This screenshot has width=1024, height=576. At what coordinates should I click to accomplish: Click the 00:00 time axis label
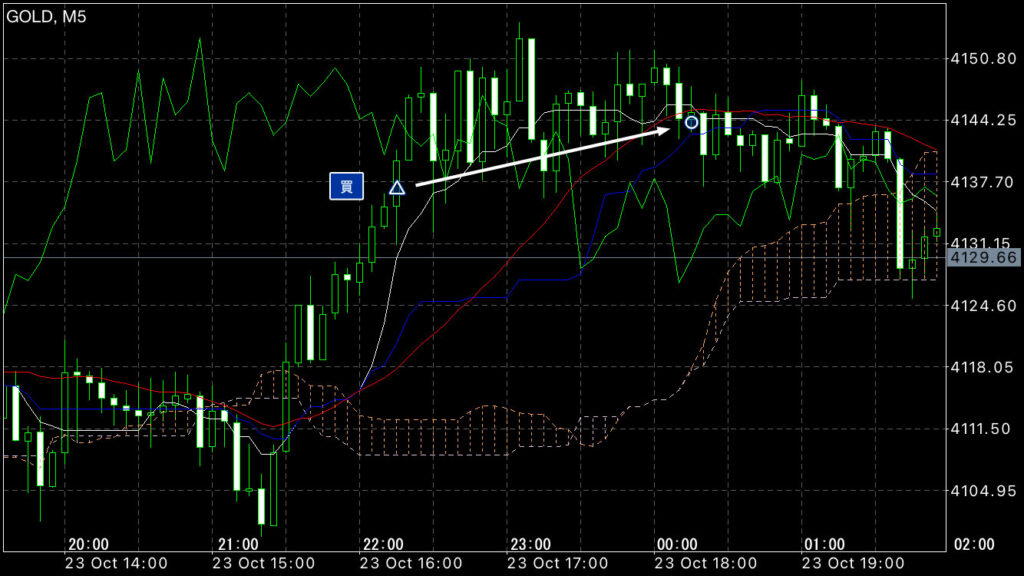[677, 544]
